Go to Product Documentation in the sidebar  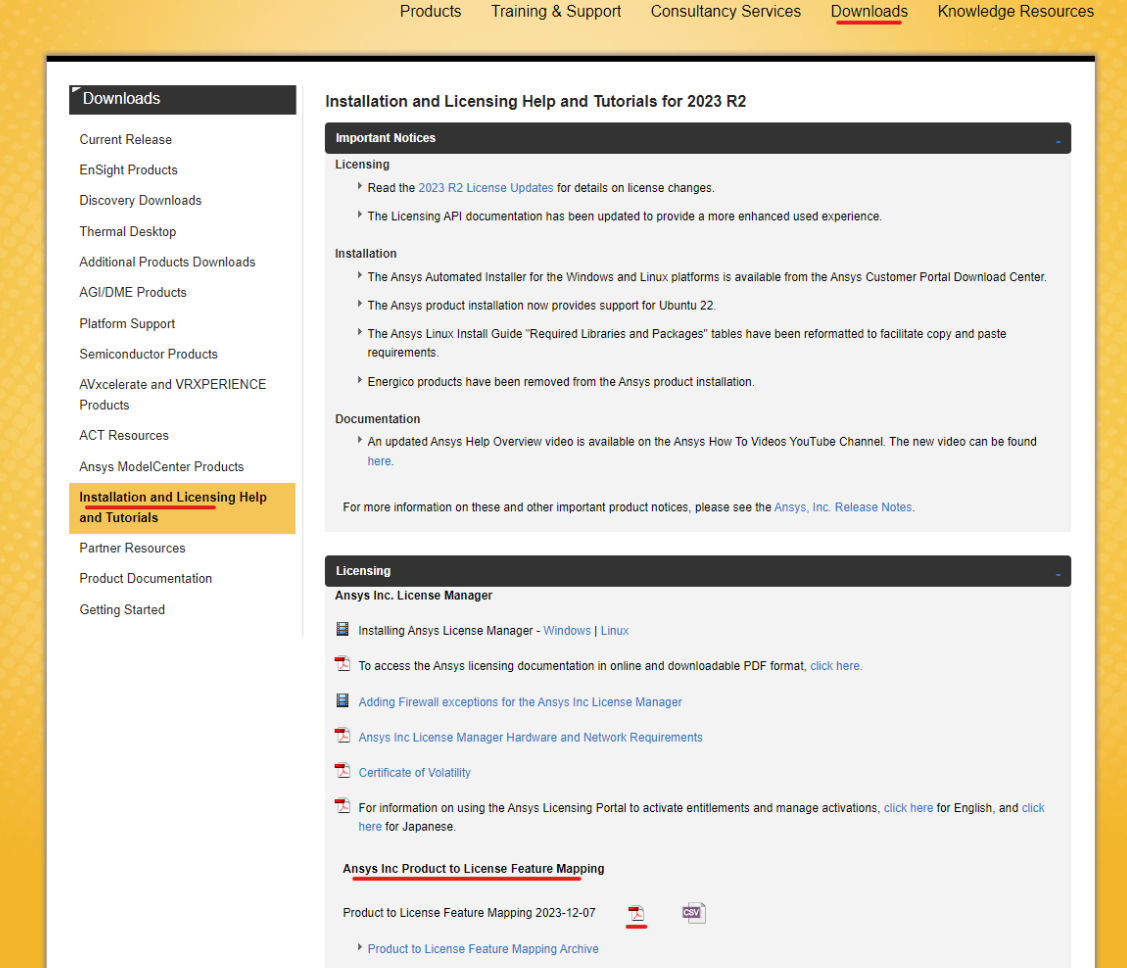point(146,579)
